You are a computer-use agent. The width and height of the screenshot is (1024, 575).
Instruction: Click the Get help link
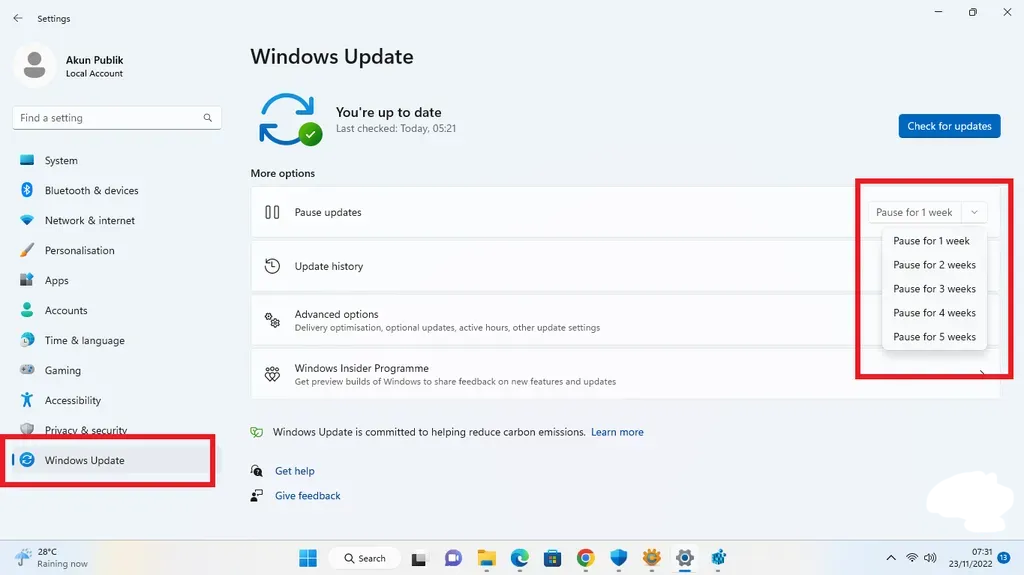295,471
